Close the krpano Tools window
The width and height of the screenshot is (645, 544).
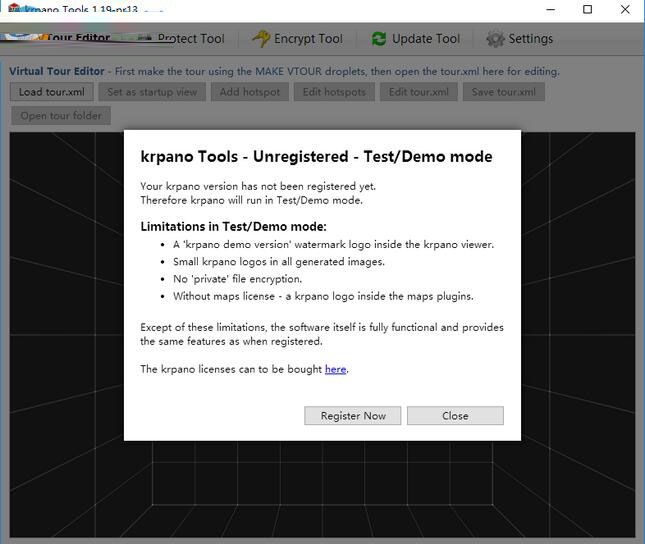click(625, 9)
